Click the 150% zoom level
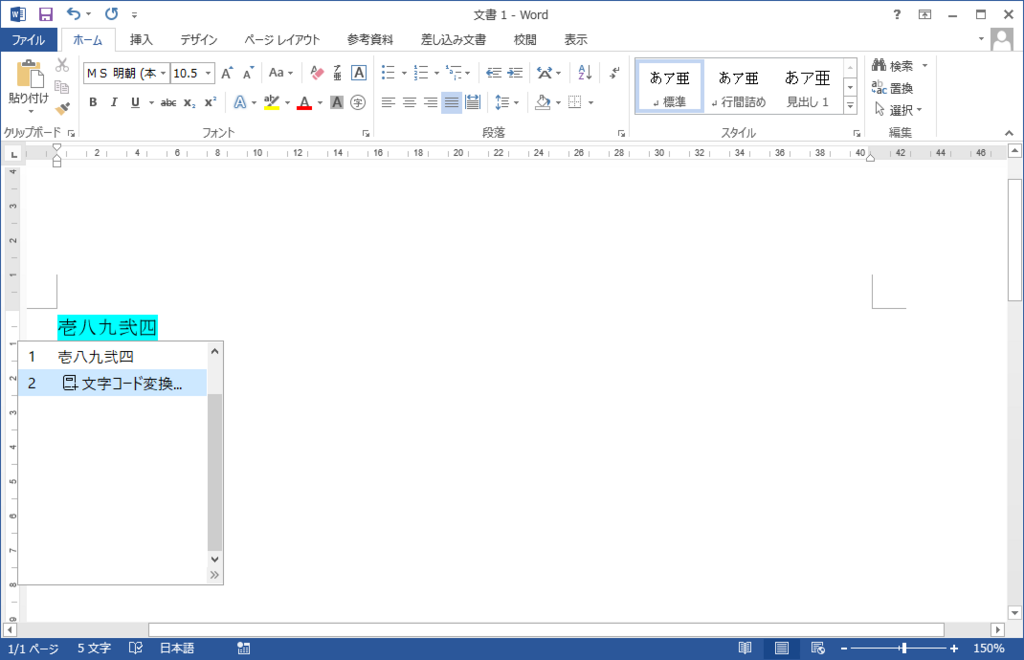 click(988, 648)
